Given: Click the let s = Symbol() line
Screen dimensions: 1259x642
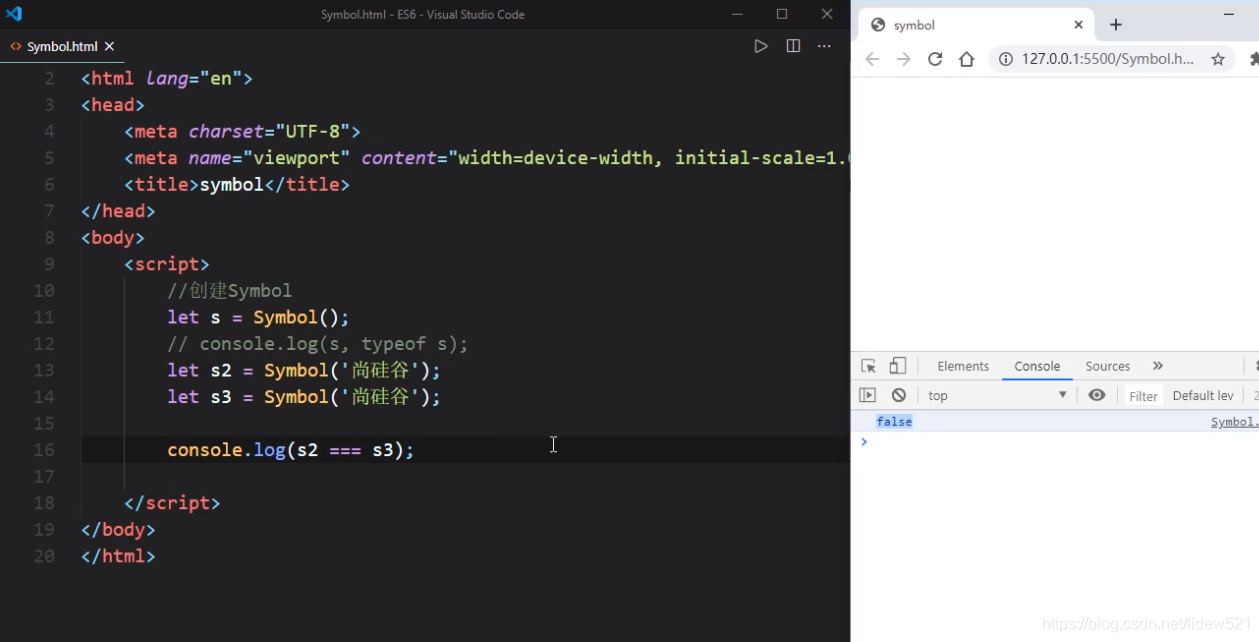Looking at the screenshot, I should 259,317.
